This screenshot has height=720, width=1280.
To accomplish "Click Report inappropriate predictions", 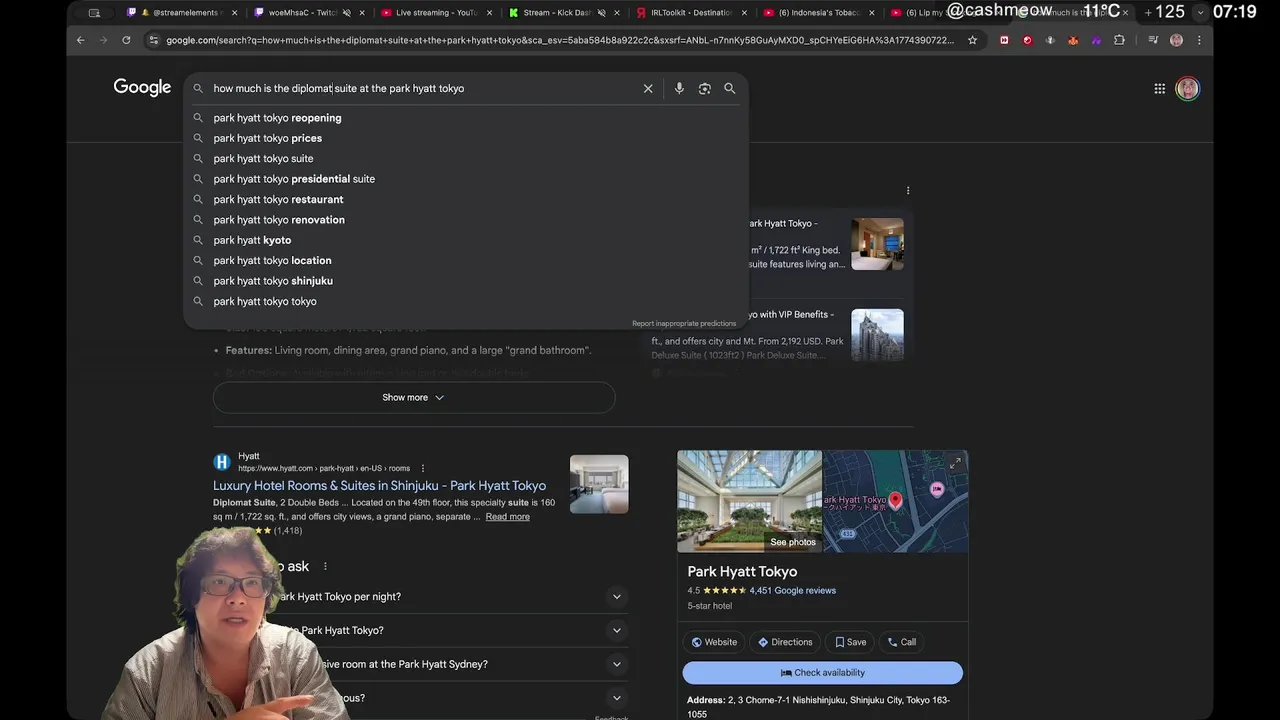I will 684,323.
